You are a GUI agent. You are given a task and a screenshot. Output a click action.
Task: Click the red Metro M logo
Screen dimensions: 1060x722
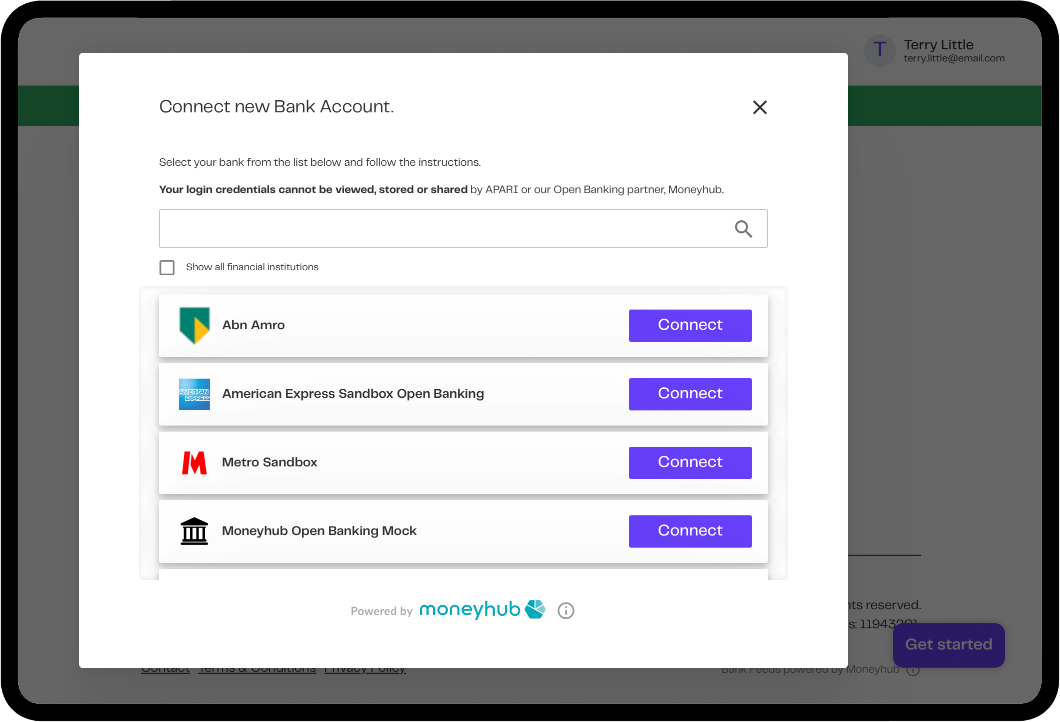point(195,463)
